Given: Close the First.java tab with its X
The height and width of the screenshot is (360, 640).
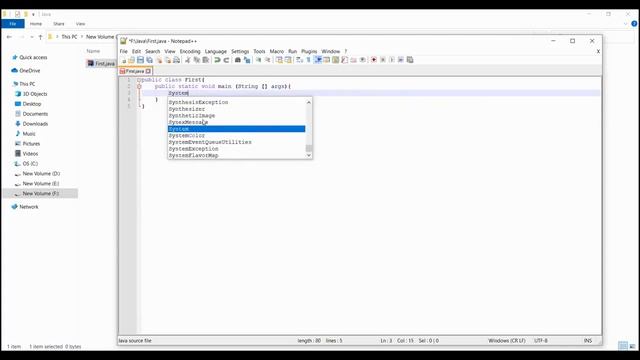Looking at the screenshot, I should coord(148,71).
